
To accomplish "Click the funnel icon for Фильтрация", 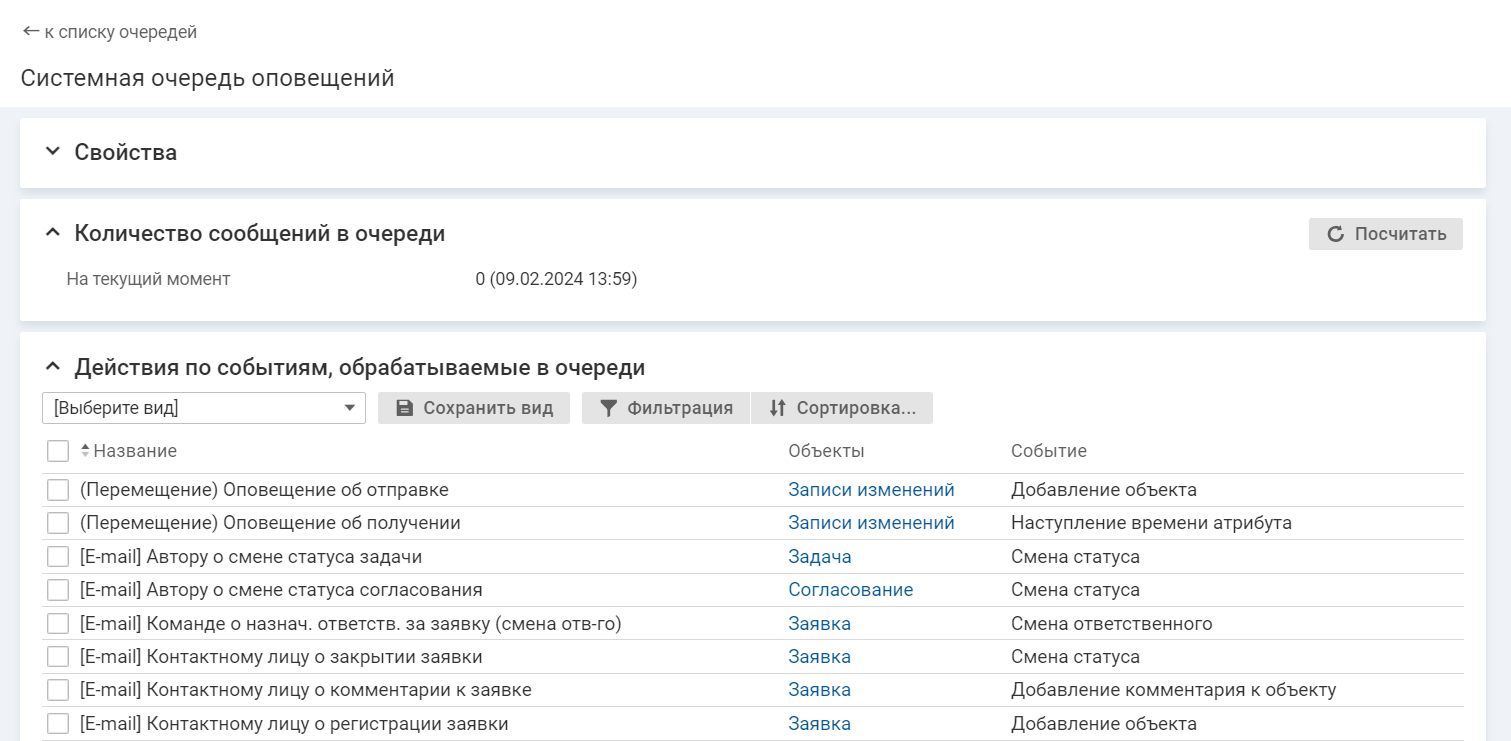I will click(x=608, y=408).
